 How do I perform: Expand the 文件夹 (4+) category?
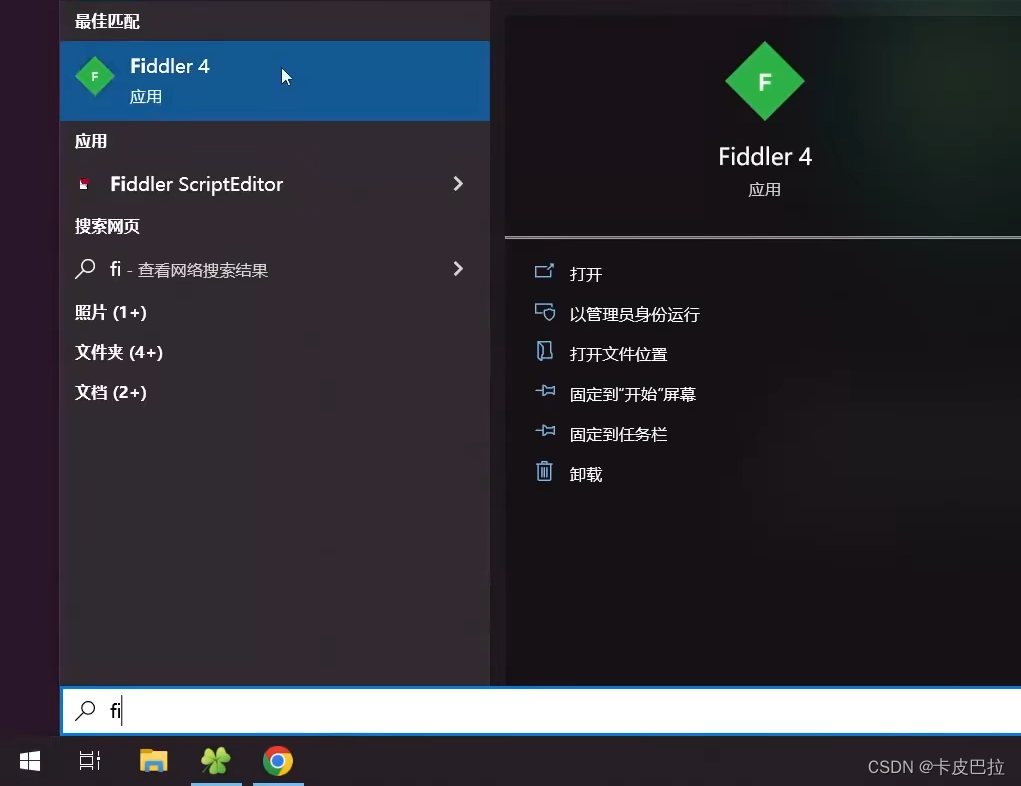[x=119, y=352]
